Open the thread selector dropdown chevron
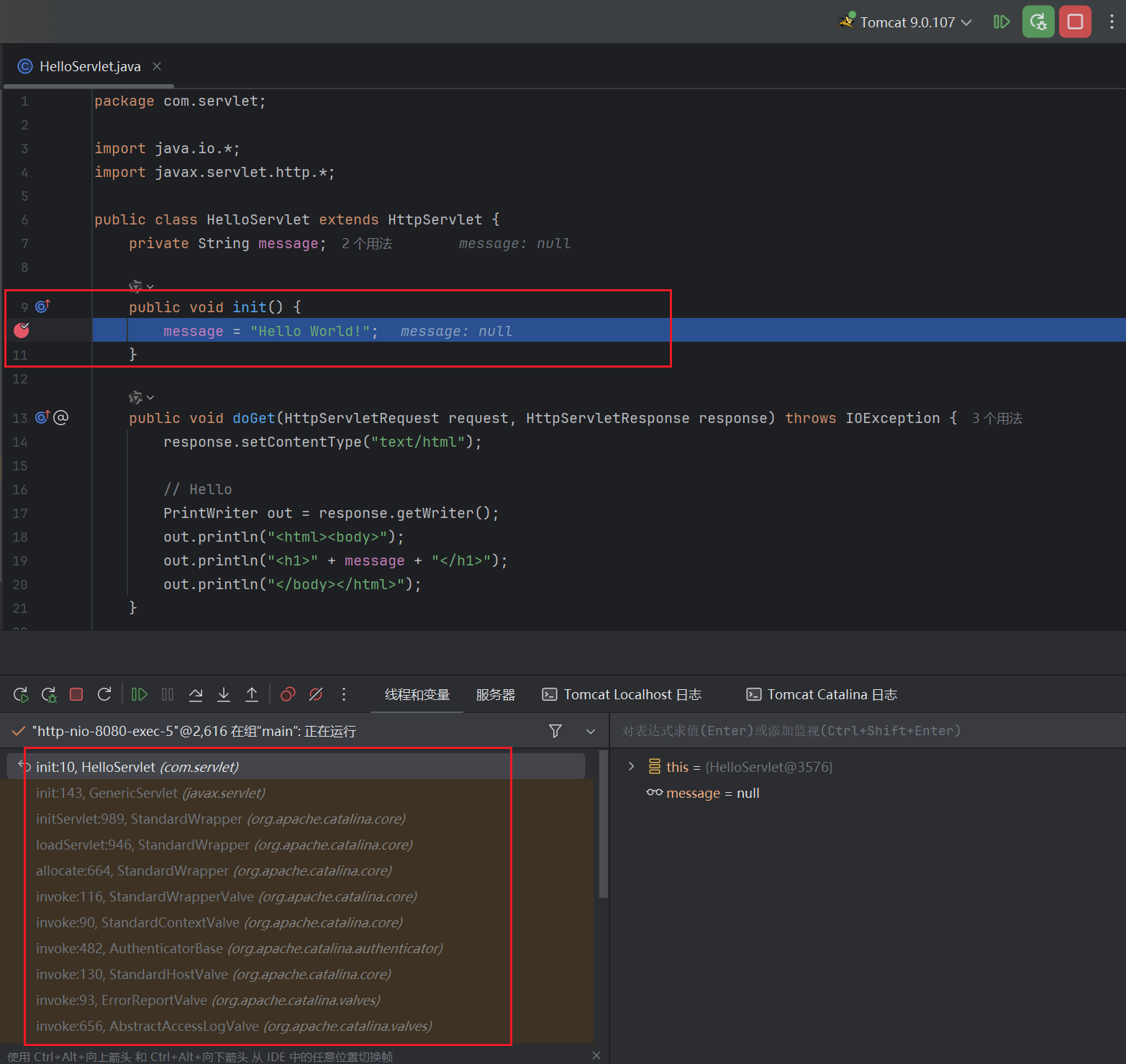This screenshot has width=1126, height=1064. point(591,731)
